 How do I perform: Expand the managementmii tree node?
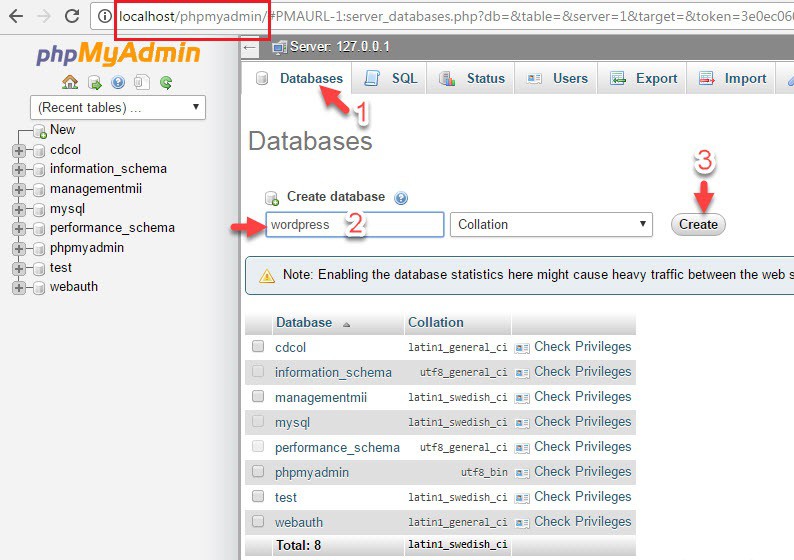click(x=19, y=190)
